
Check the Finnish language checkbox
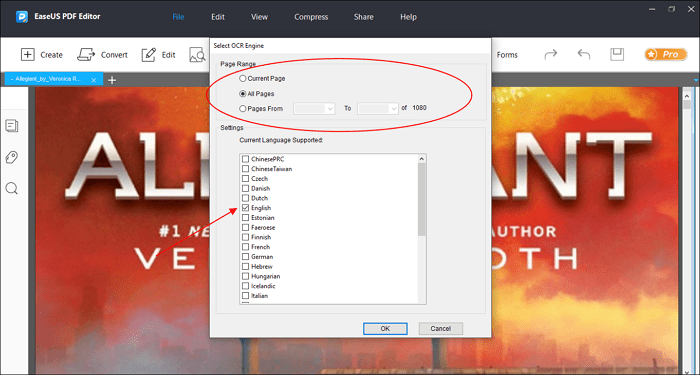pos(245,237)
